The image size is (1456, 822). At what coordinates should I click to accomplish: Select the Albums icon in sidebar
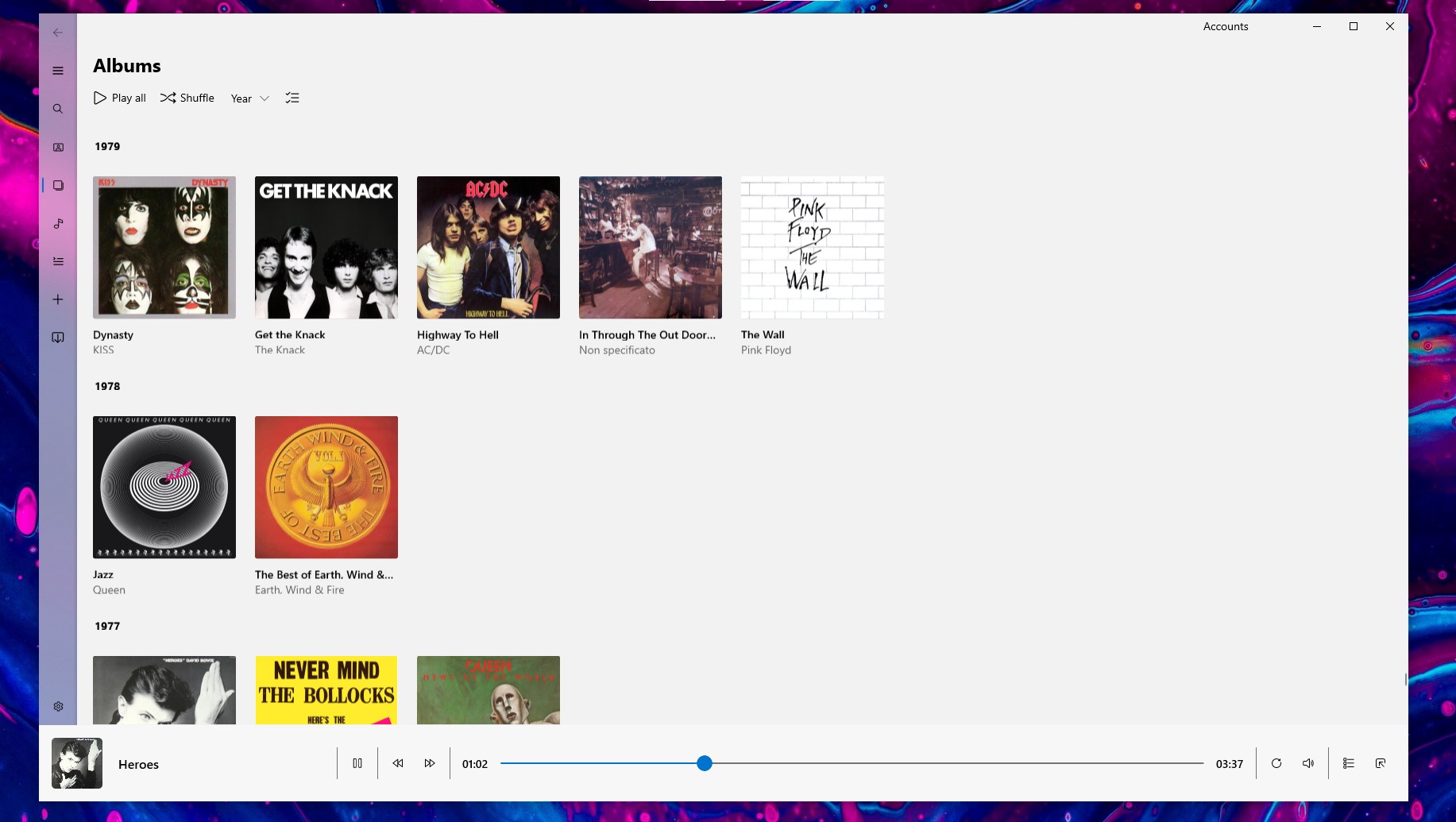tap(58, 185)
